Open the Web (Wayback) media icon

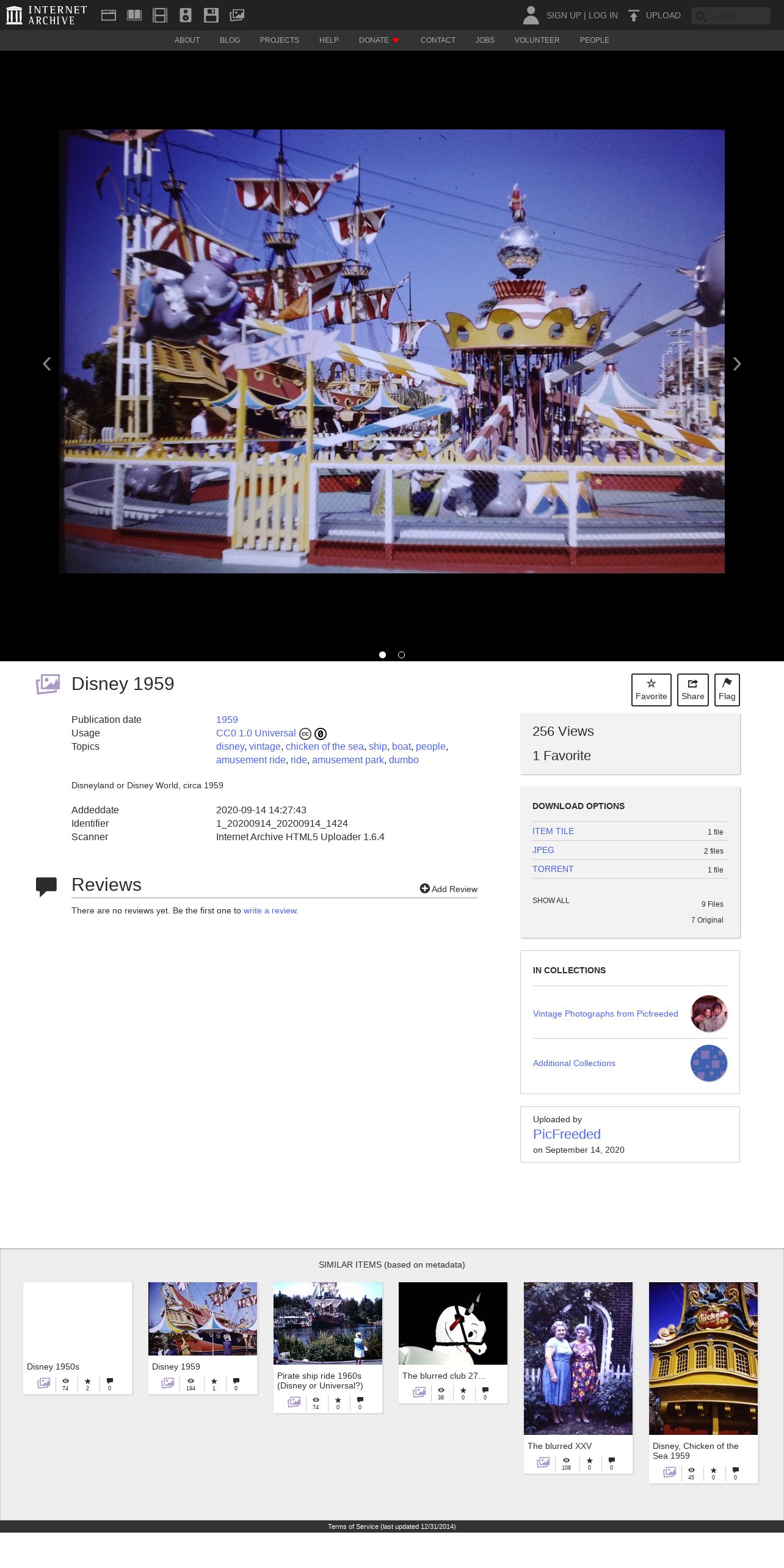109,15
